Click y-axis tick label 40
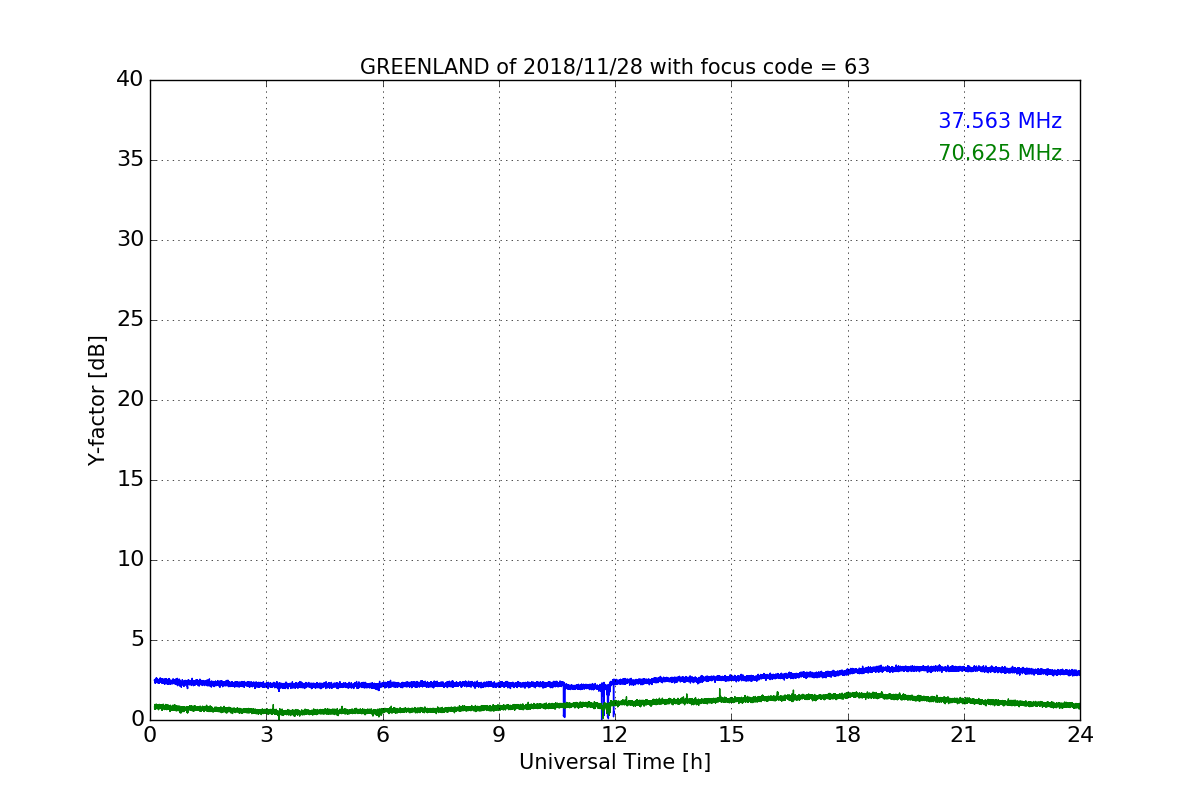The height and width of the screenshot is (800, 1200). coord(130,79)
